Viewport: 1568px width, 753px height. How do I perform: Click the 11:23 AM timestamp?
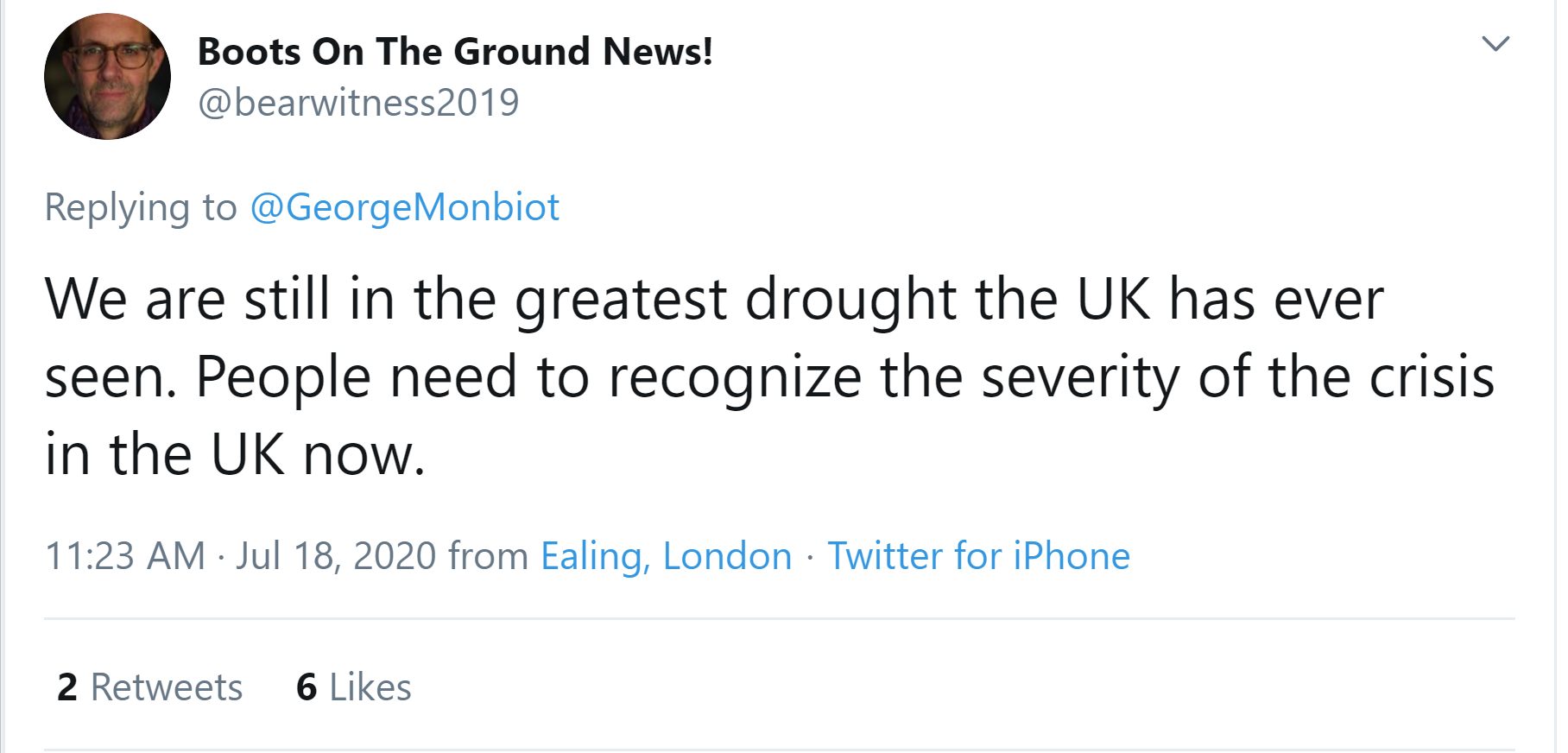[x=125, y=556]
